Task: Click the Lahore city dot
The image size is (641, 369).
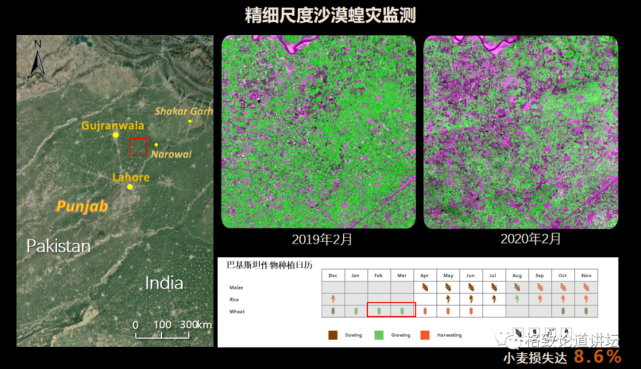Action: pyautogui.click(x=130, y=187)
